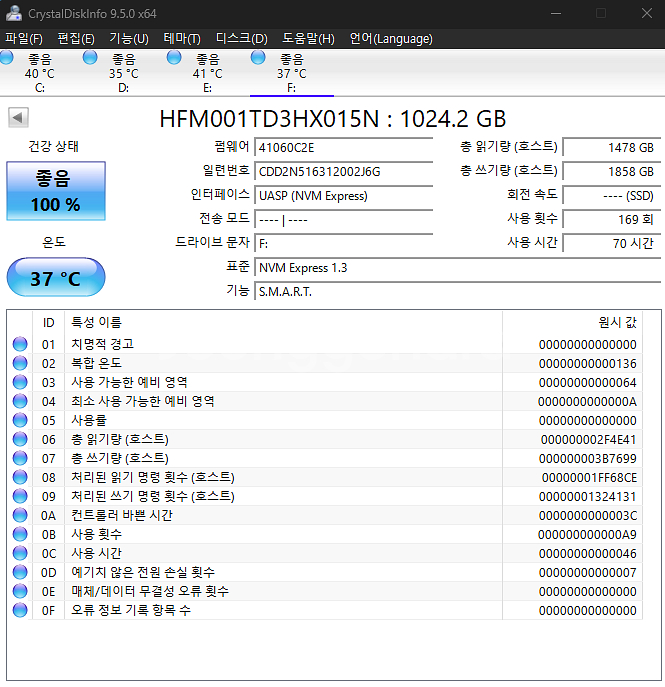The width and height of the screenshot is (665, 687).
Task: Select the 사용률 attribute row name
Action: (88, 420)
